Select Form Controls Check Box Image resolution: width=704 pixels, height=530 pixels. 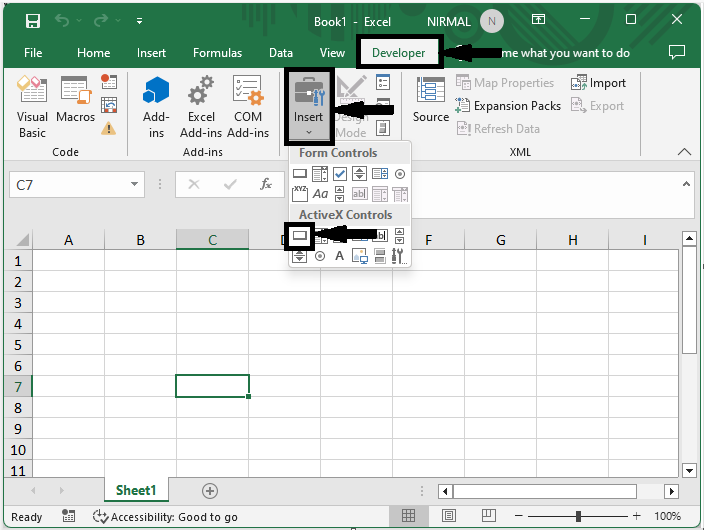[x=340, y=174]
